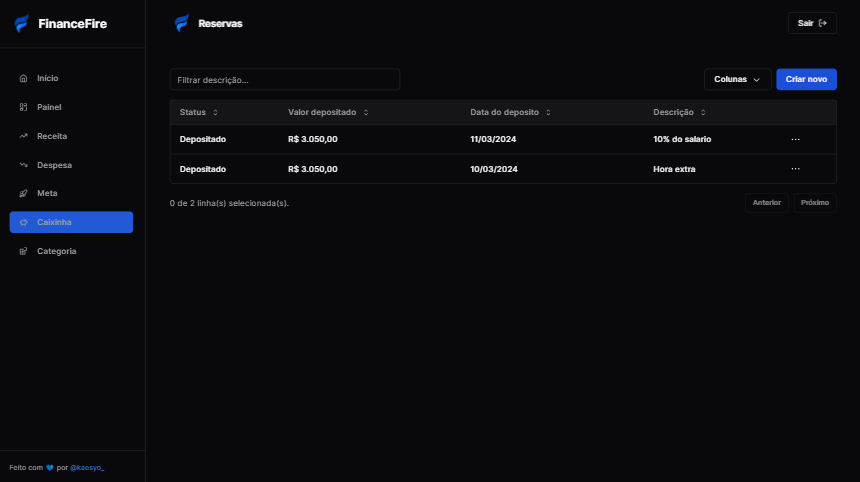Click the Receita trending-up icon

24,136
